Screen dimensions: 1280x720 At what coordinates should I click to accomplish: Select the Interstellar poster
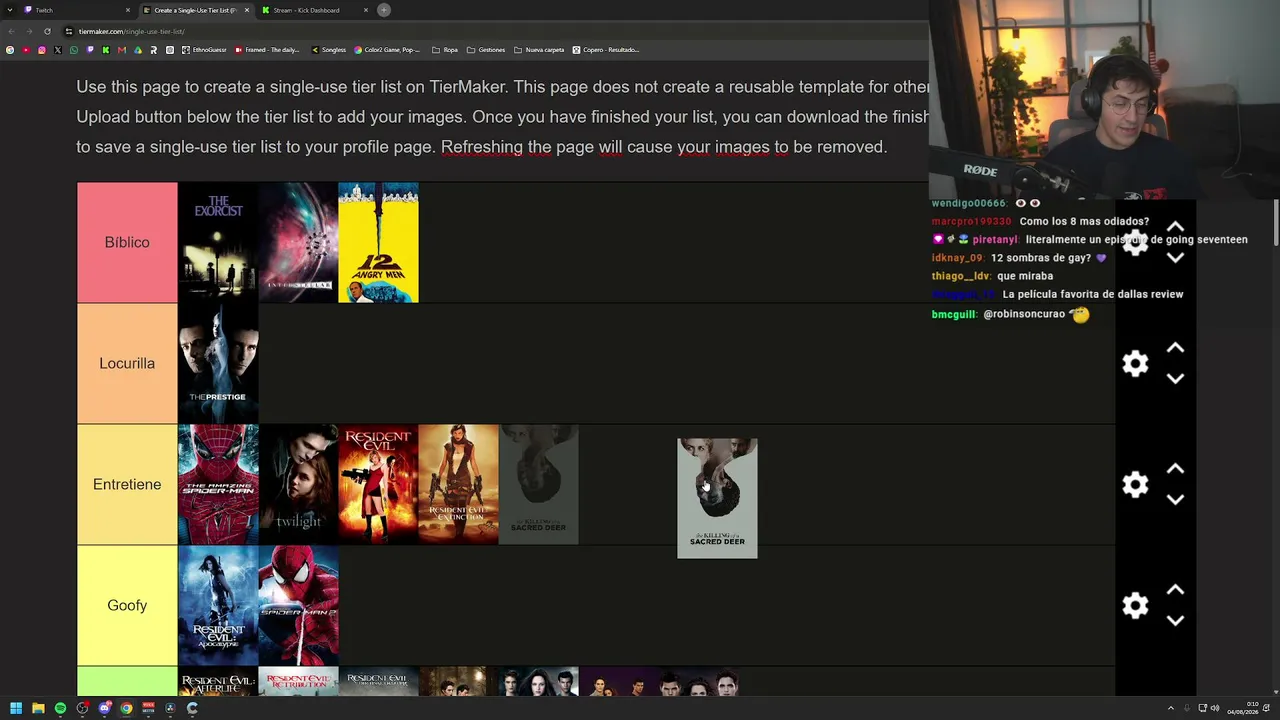coord(298,242)
